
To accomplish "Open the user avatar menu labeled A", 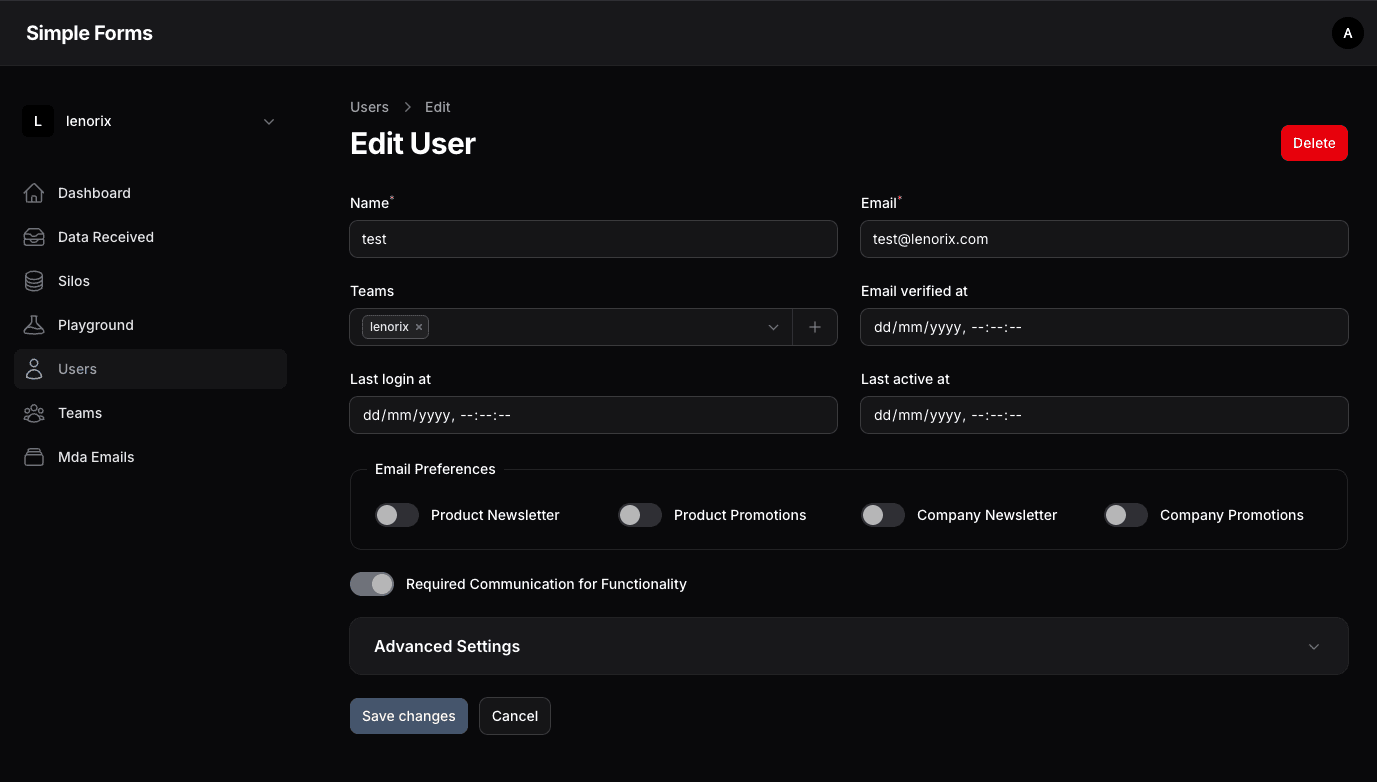I will 1347,33.
